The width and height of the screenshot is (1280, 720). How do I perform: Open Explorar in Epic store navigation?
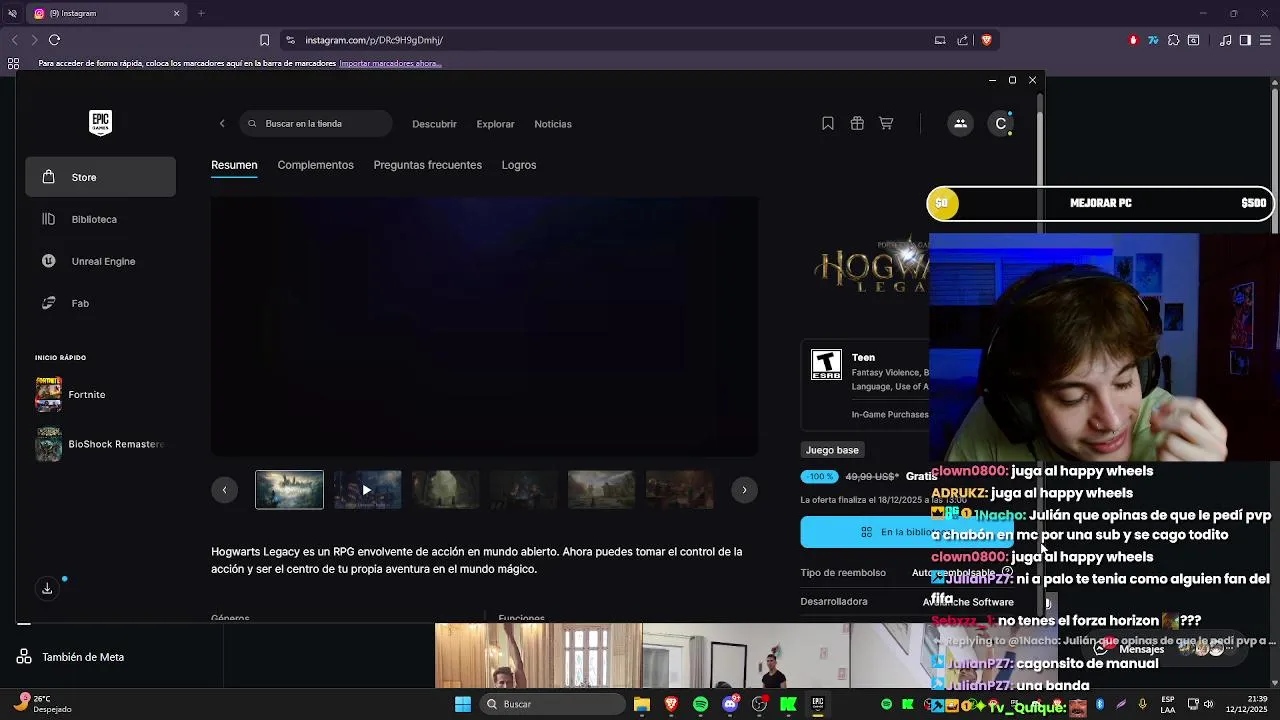(x=495, y=124)
